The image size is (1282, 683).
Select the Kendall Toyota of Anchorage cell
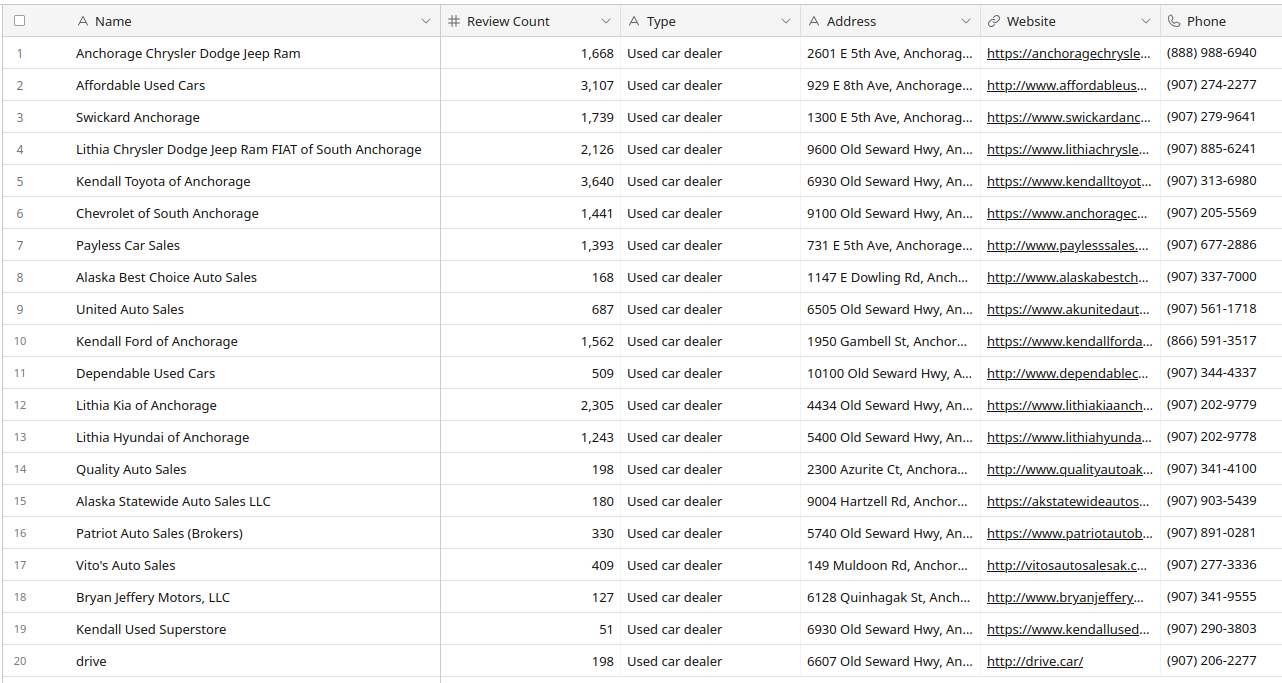[255, 181]
